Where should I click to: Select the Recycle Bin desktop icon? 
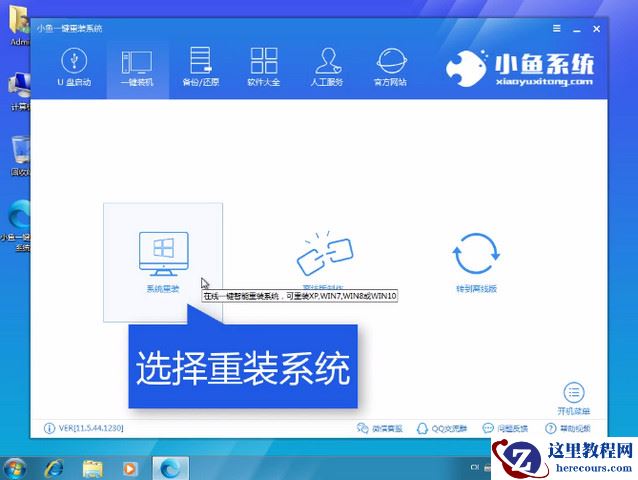20,157
